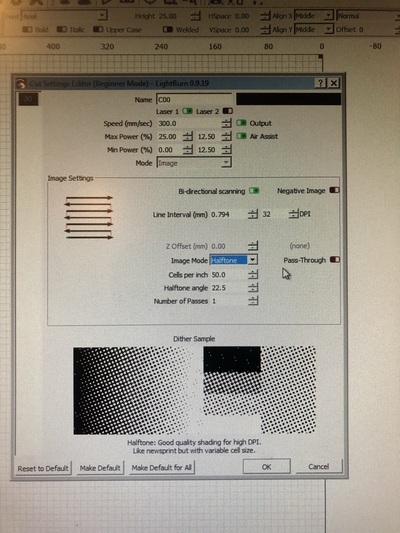Click the Reset to Default button
The image size is (400, 533).
coord(43,468)
